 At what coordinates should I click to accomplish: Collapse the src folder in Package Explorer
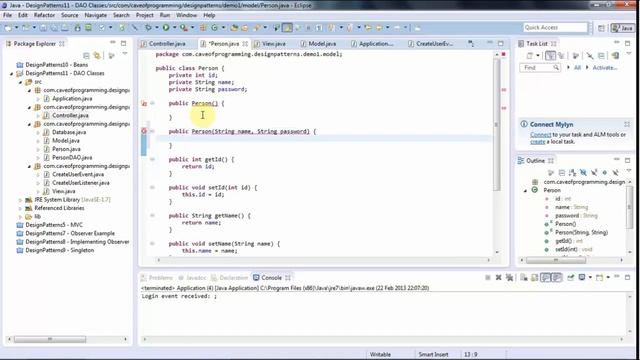coord(20,82)
